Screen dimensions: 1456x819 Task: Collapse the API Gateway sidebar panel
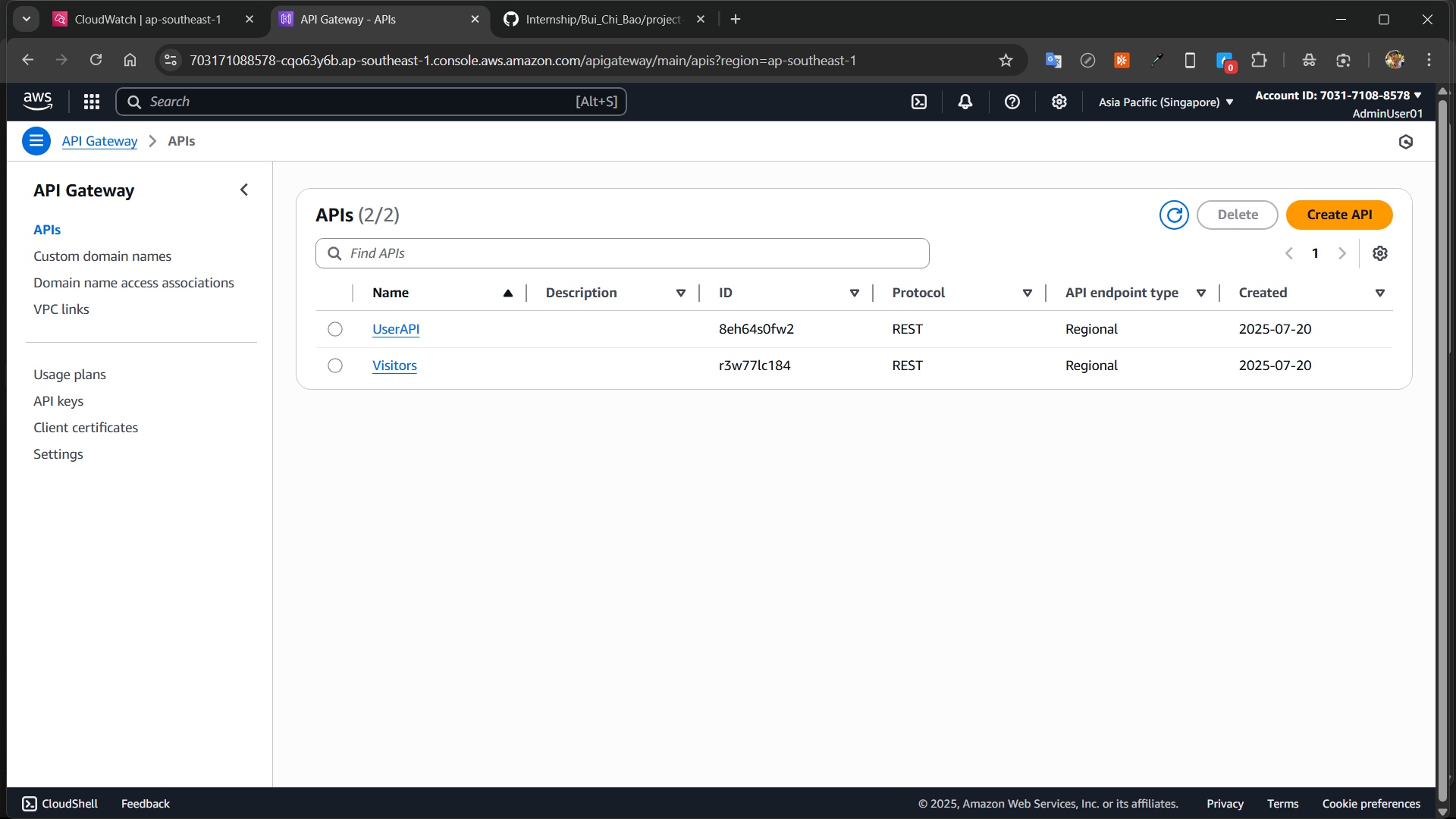[244, 190]
